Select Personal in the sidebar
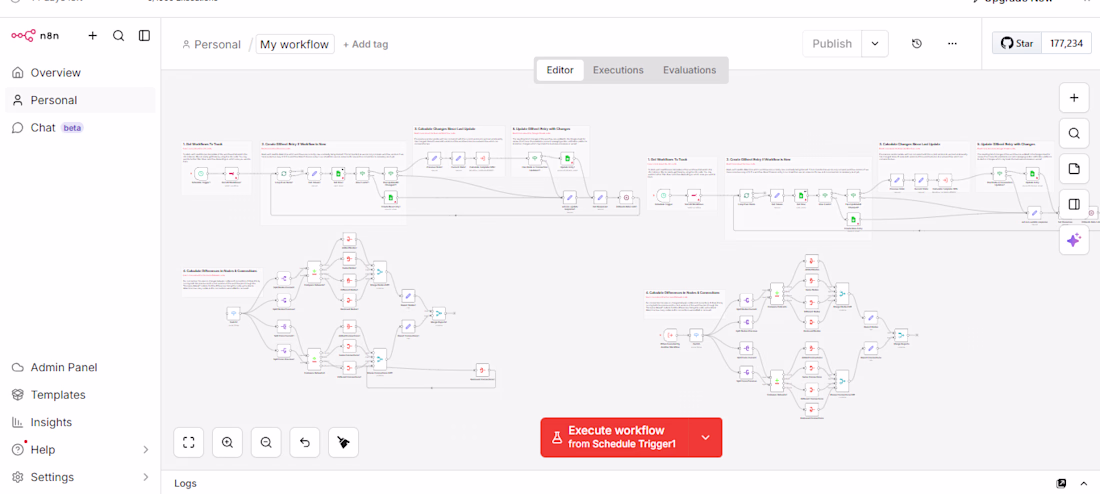The image size is (1100, 494). 80,100
